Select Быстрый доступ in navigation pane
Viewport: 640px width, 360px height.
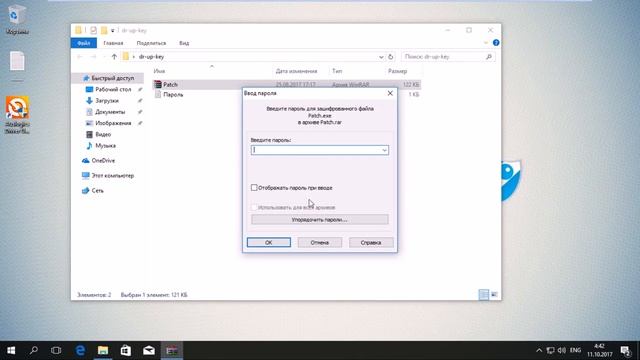click(108, 78)
